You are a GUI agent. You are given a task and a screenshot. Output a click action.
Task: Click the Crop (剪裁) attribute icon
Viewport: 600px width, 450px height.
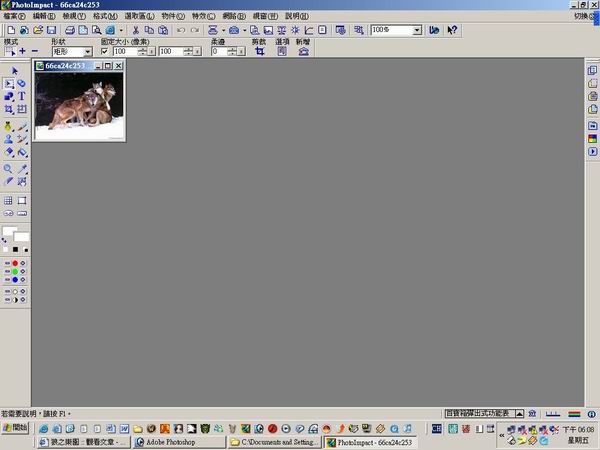(x=260, y=51)
